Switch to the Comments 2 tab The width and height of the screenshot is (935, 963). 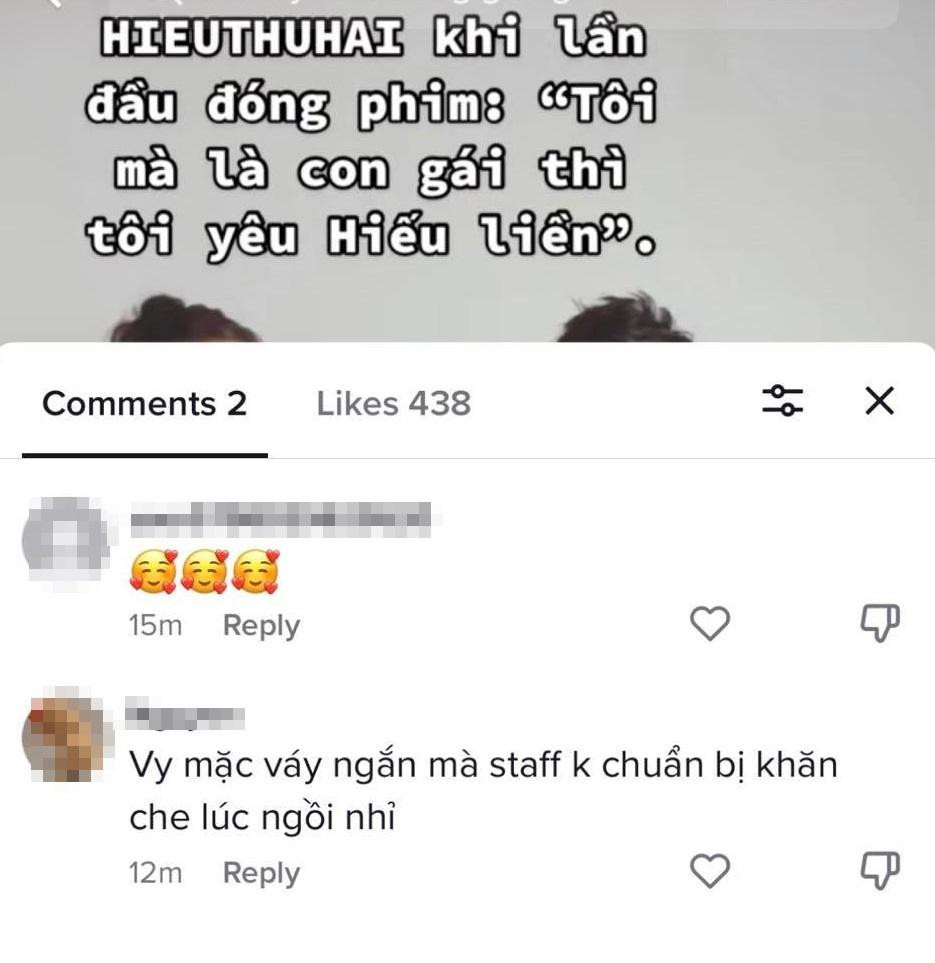[x=144, y=404]
